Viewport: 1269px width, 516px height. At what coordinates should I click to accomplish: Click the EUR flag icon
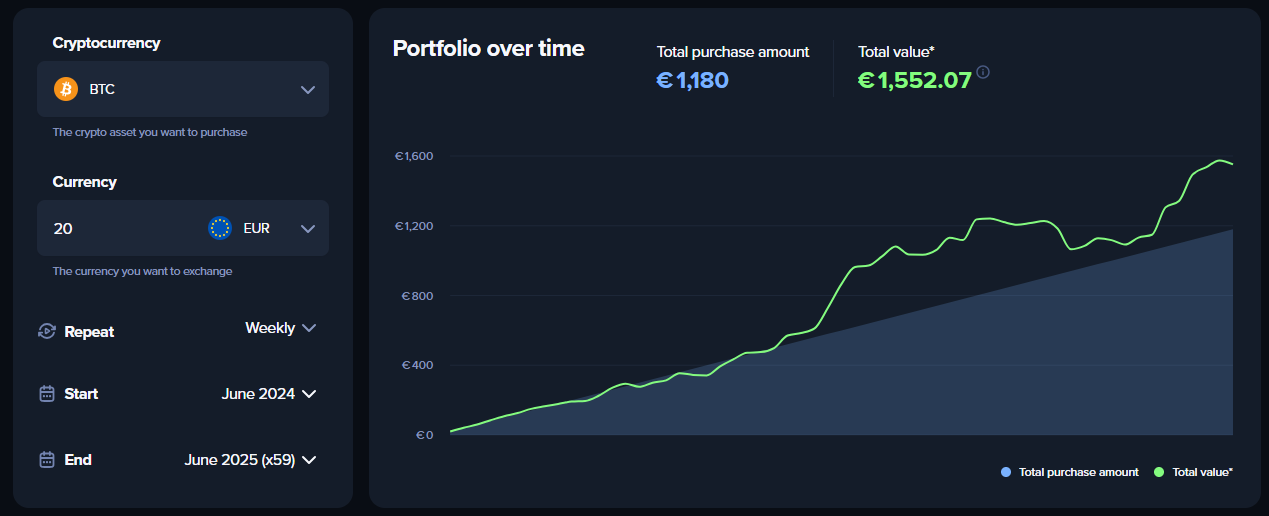220,228
